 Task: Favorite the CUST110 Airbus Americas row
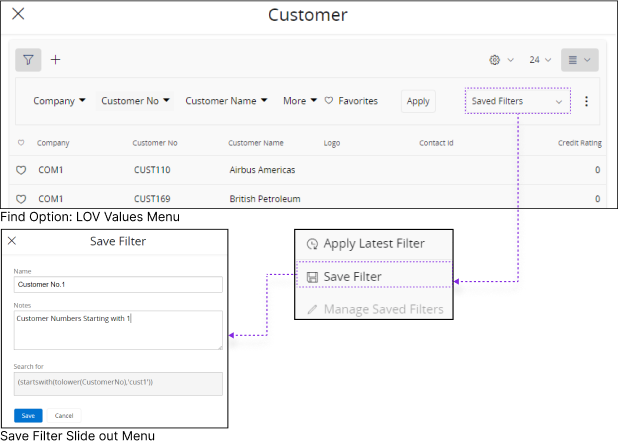pyautogui.click(x=21, y=170)
